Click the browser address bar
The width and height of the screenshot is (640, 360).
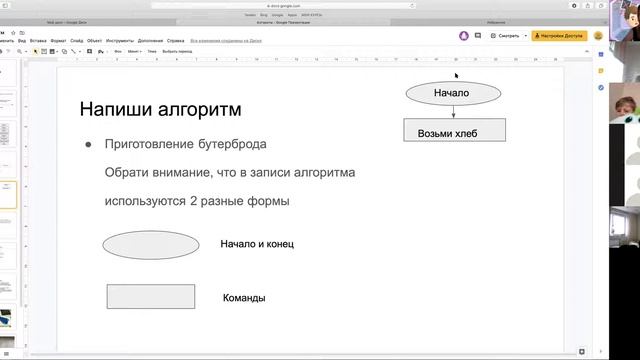pyautogui.click(x=284, y=6)
